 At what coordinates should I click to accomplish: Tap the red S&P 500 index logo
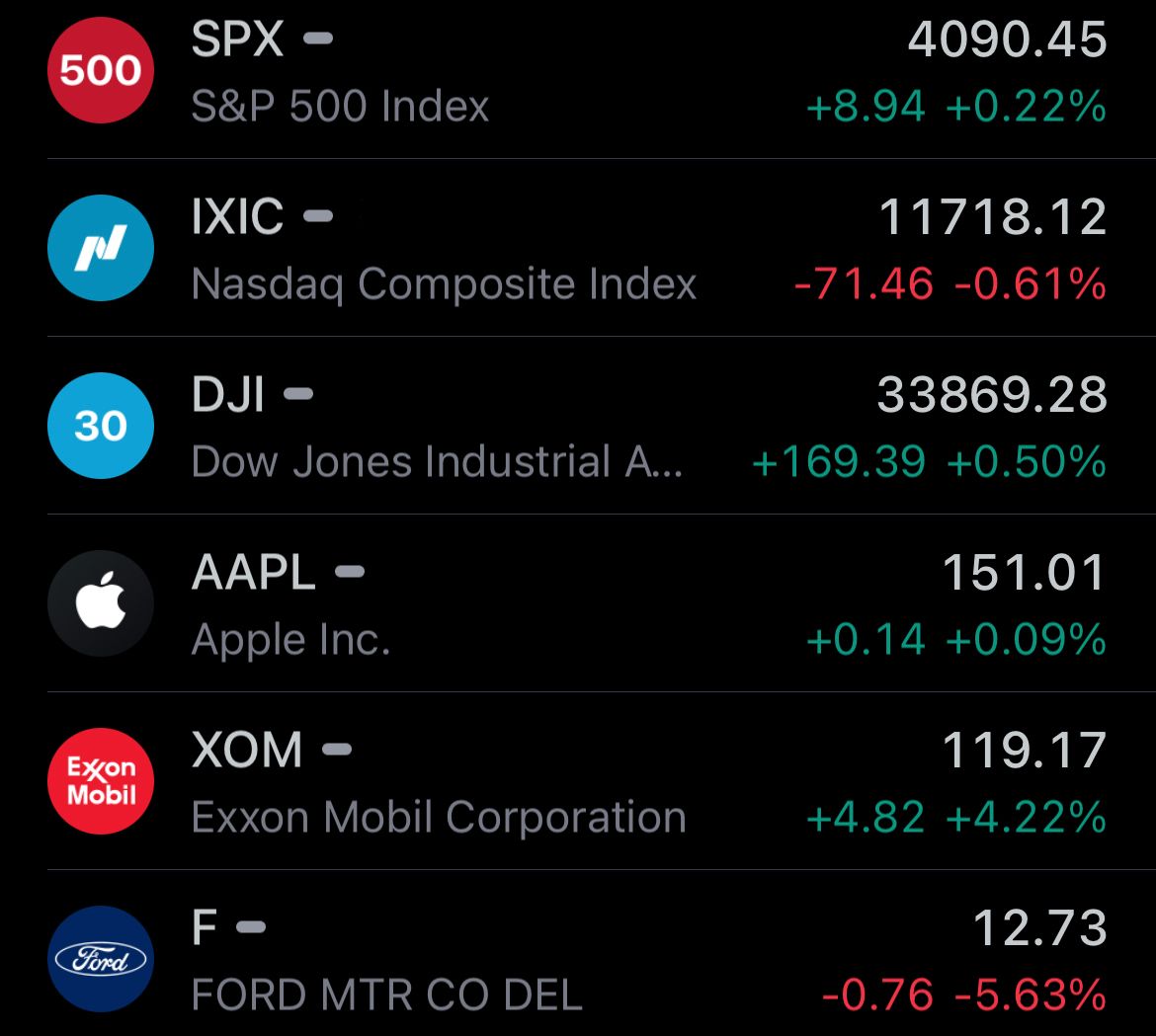(101, 70)
